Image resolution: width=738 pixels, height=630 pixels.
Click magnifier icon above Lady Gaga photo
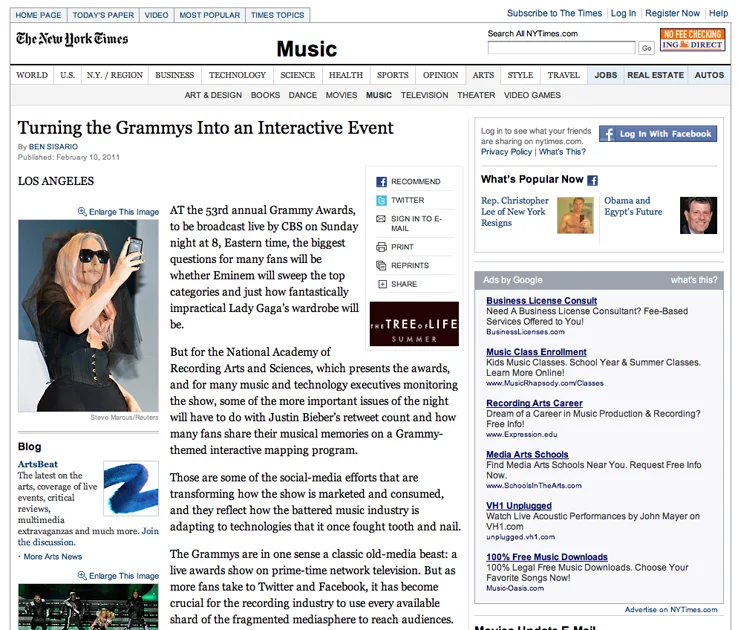[x=82, y=212]
